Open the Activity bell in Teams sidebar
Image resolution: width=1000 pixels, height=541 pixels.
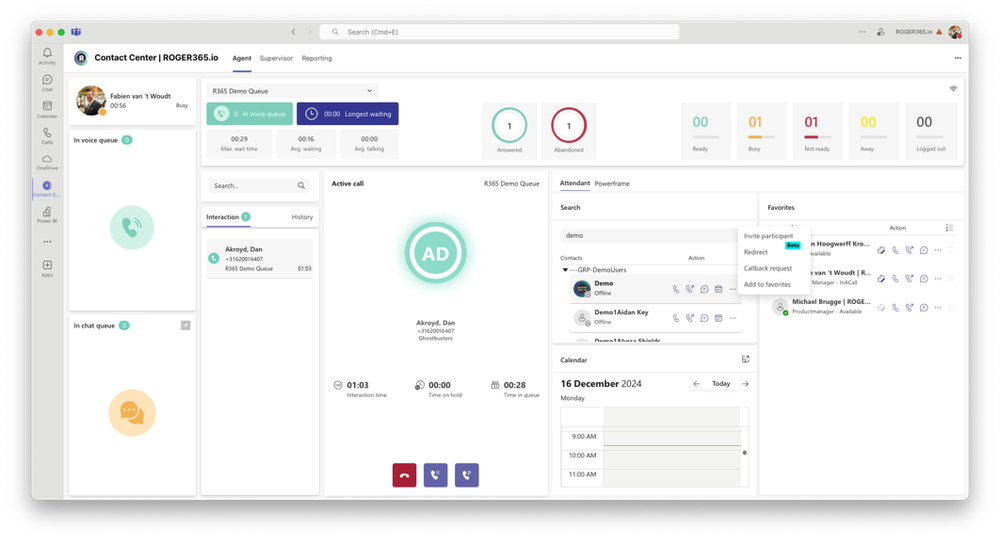[x=47, y=56]
